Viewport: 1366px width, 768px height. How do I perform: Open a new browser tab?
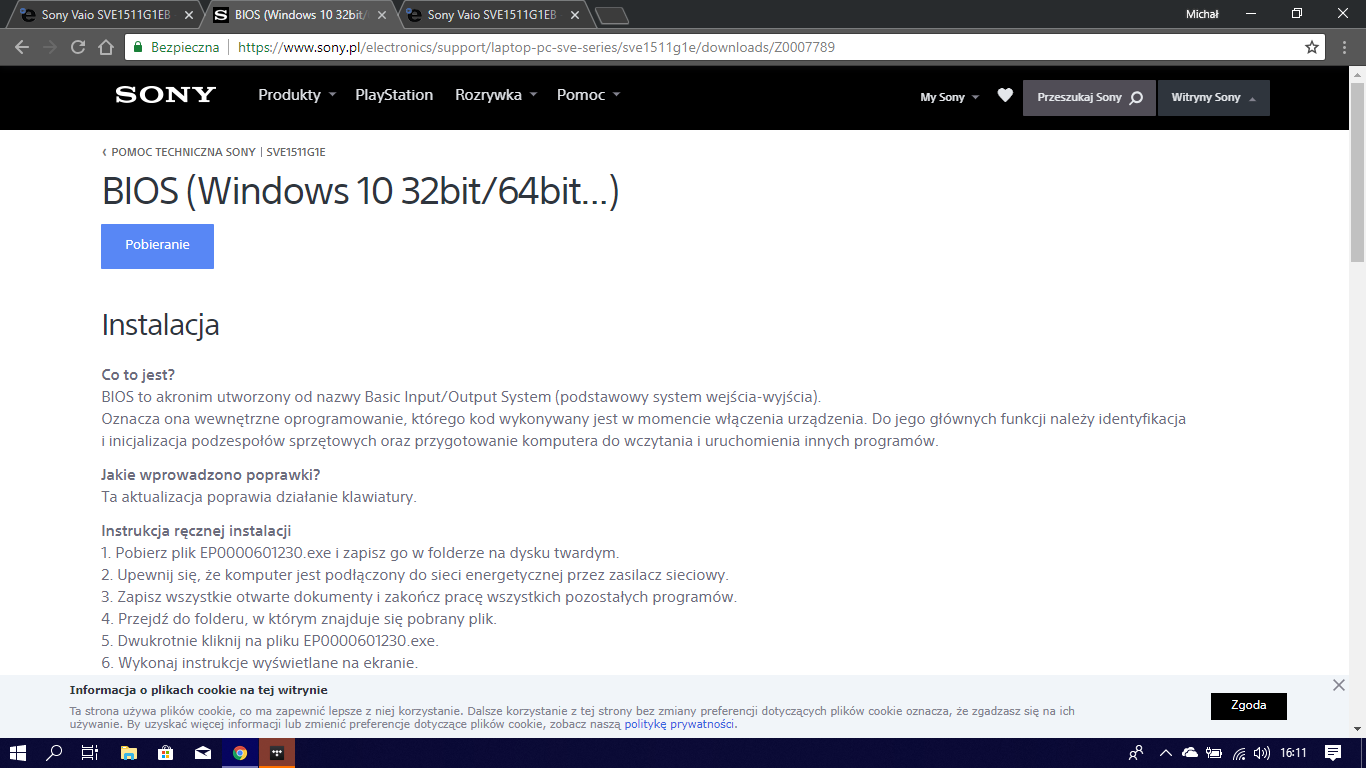tap(612, 15)
